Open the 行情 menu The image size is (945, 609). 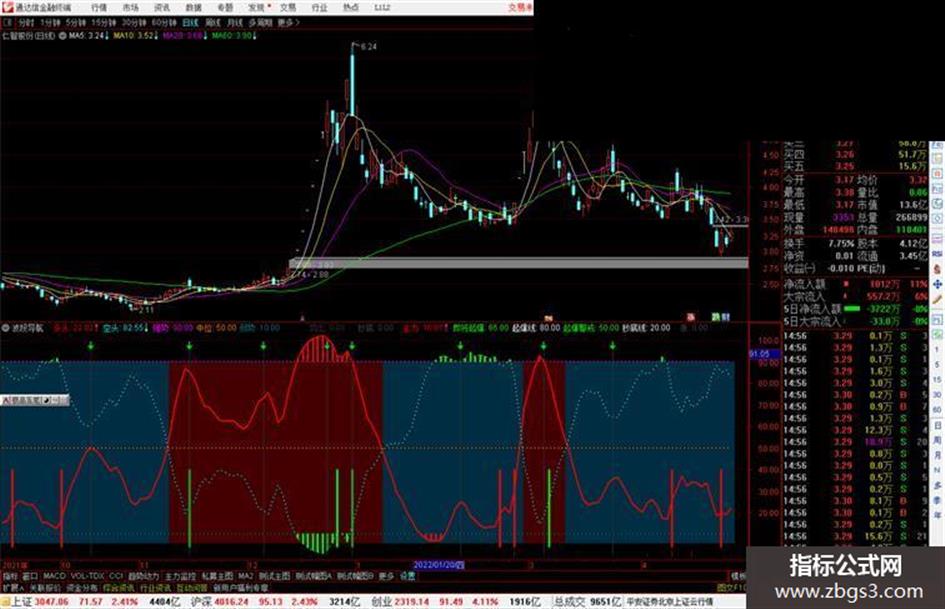point(99,8)
